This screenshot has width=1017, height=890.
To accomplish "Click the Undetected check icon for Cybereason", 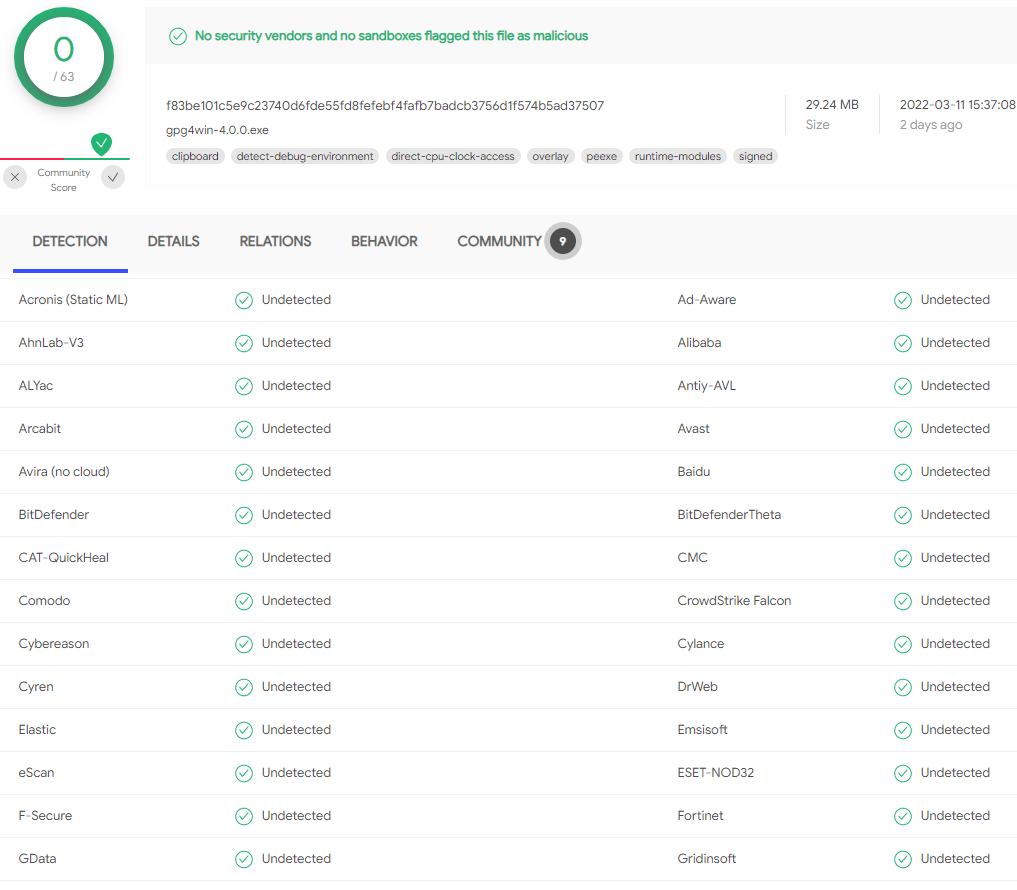I will (x=244, y=644).
